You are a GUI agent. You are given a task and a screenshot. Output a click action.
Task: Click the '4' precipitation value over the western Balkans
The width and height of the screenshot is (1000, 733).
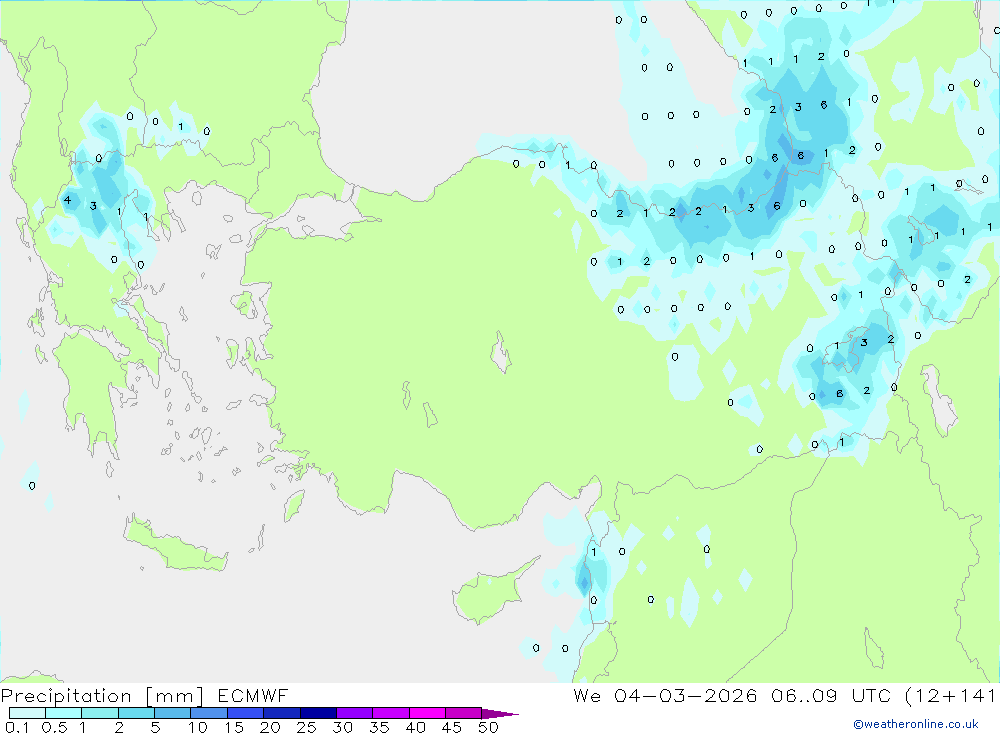pyautogui.click(x=68, y=200)
